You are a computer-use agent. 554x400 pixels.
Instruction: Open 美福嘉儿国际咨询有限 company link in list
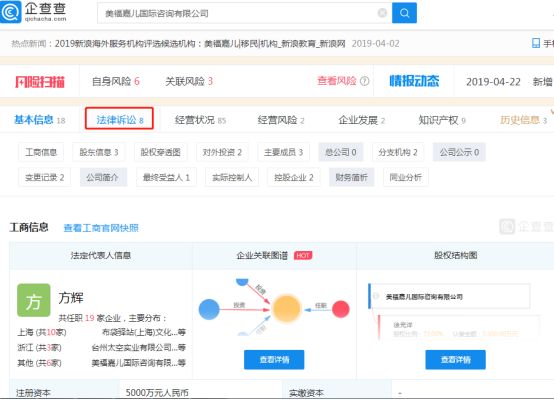138,363
